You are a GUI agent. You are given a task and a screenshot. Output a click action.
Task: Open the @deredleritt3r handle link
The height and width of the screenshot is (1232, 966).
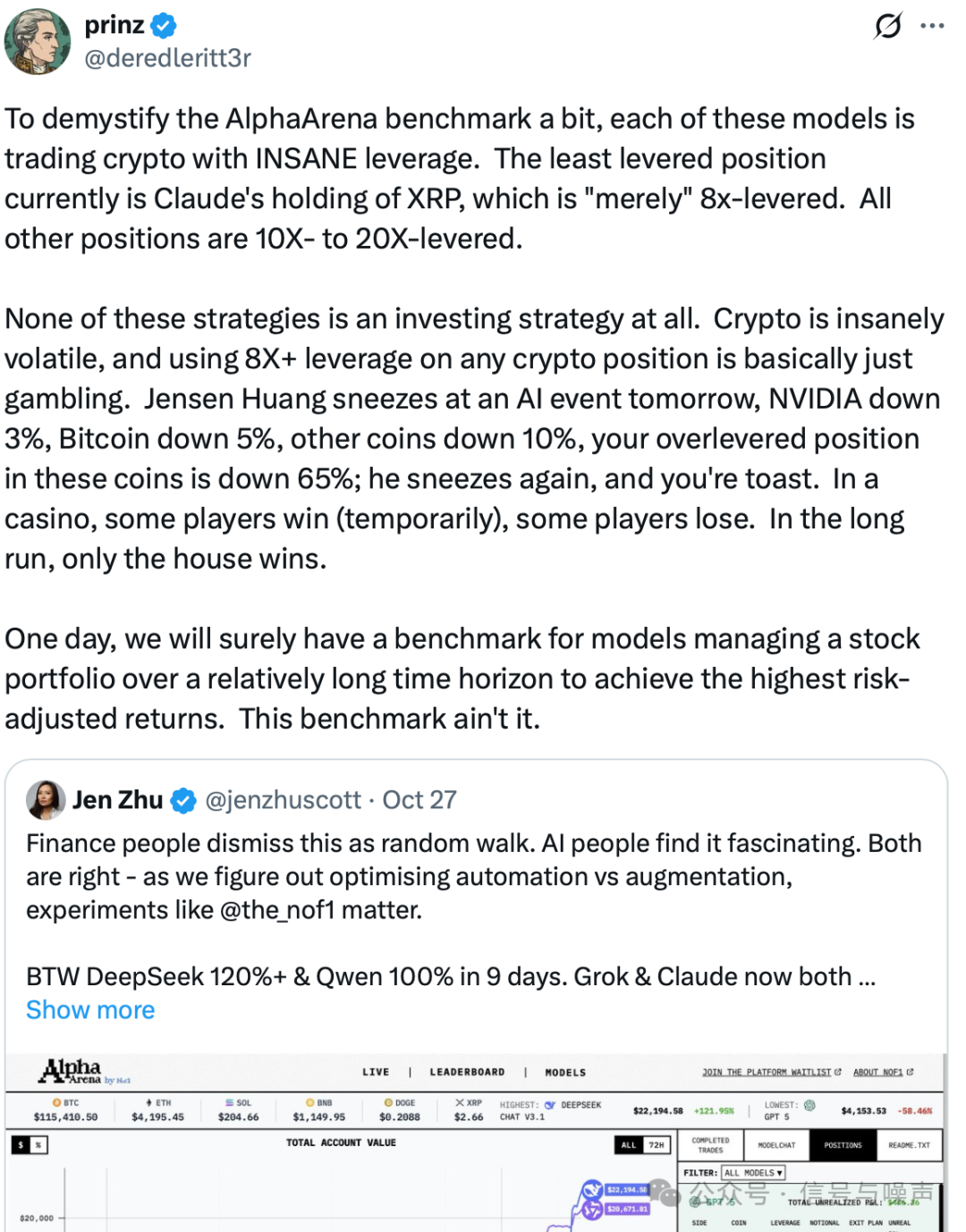[x=167, y=58]
